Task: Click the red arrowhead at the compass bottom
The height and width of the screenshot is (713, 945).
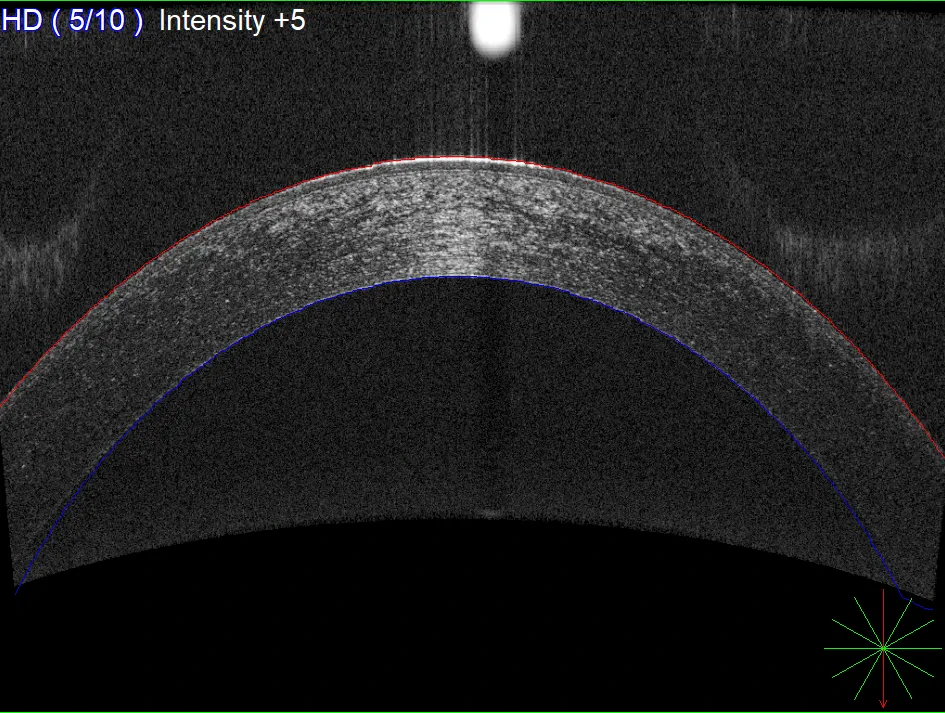Action: point(885,701)
